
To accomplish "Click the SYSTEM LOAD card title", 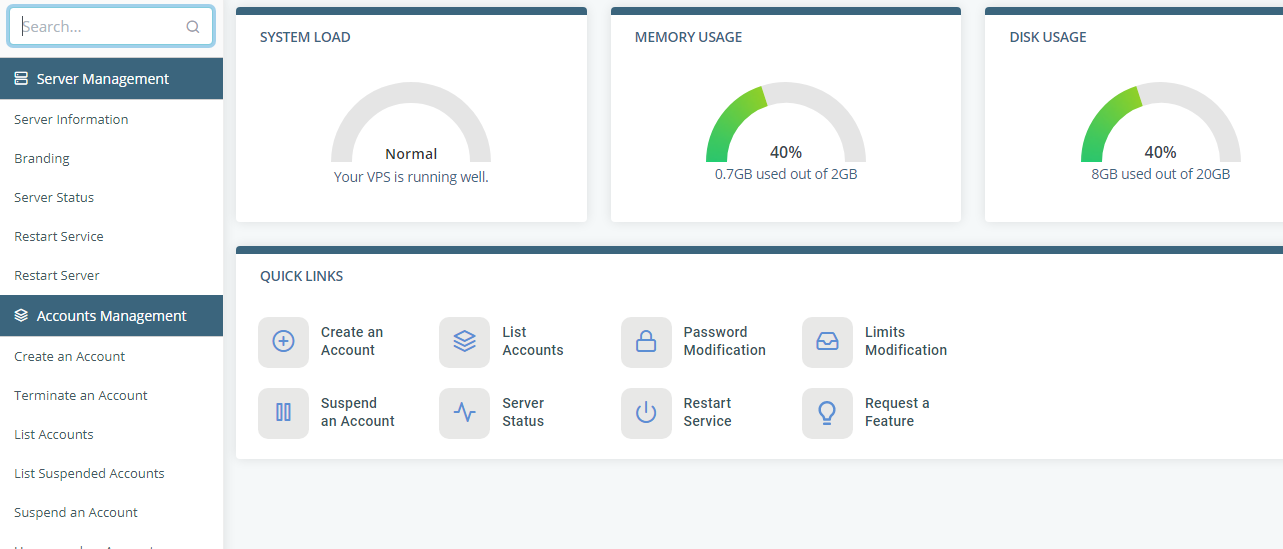I will point(305,37).
